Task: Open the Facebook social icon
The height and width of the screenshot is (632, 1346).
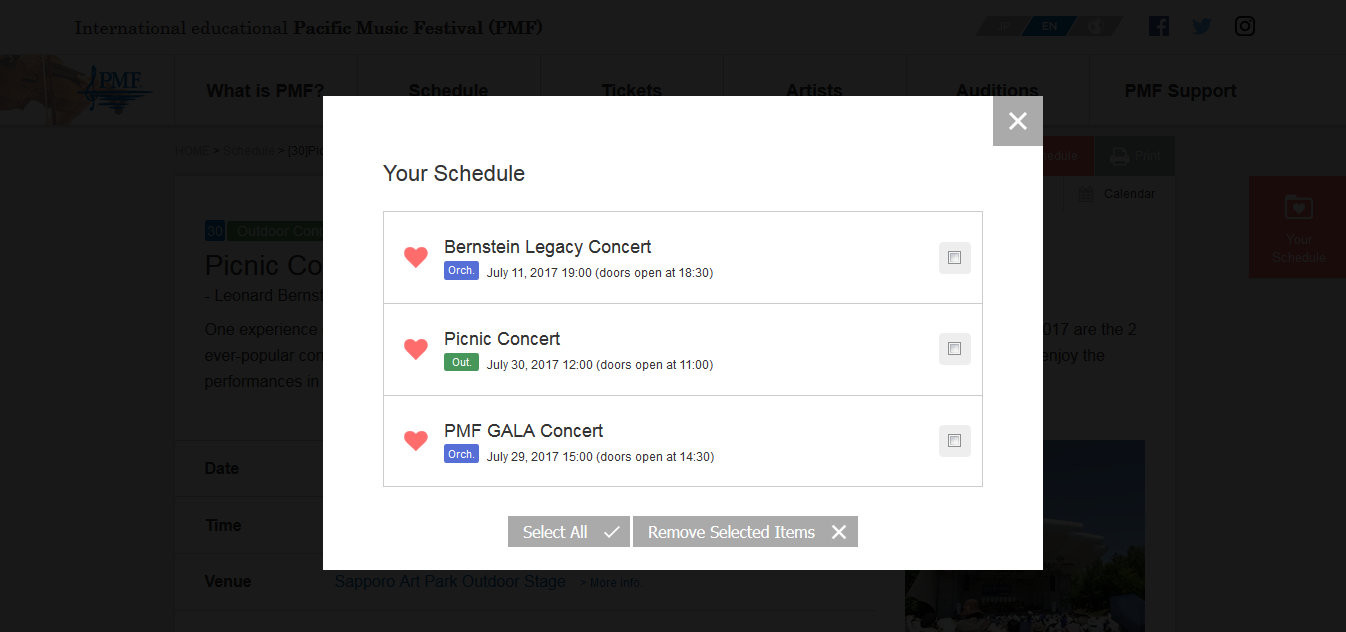Action: [1159, 26]
